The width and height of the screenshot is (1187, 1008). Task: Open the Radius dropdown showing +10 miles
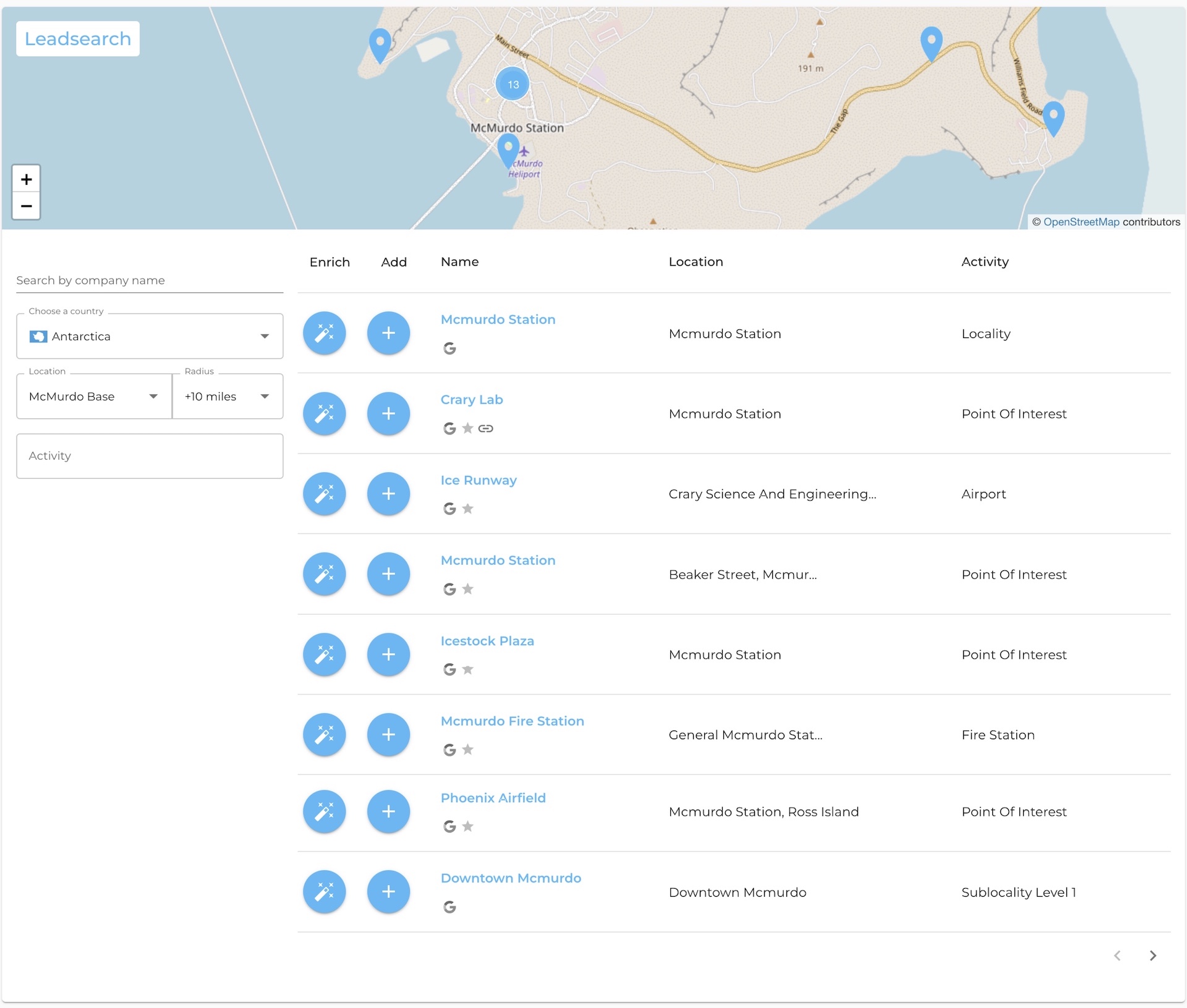click(228, 396)
